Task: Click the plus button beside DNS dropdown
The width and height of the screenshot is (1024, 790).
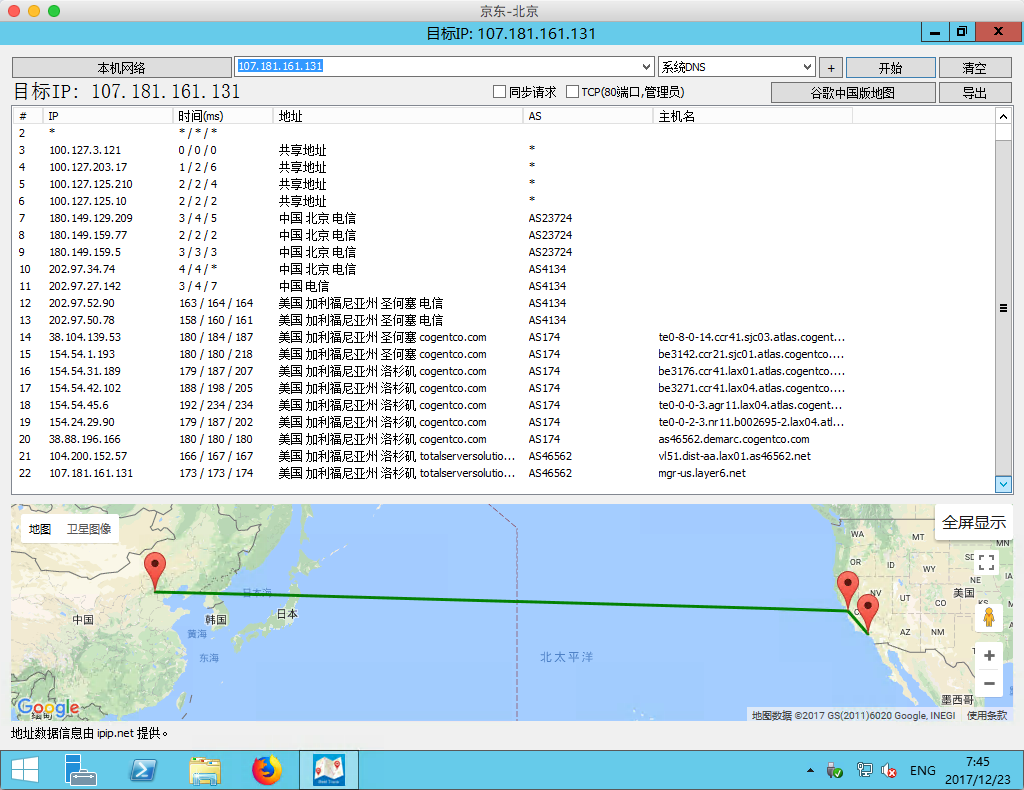Action: coord(831,67)
